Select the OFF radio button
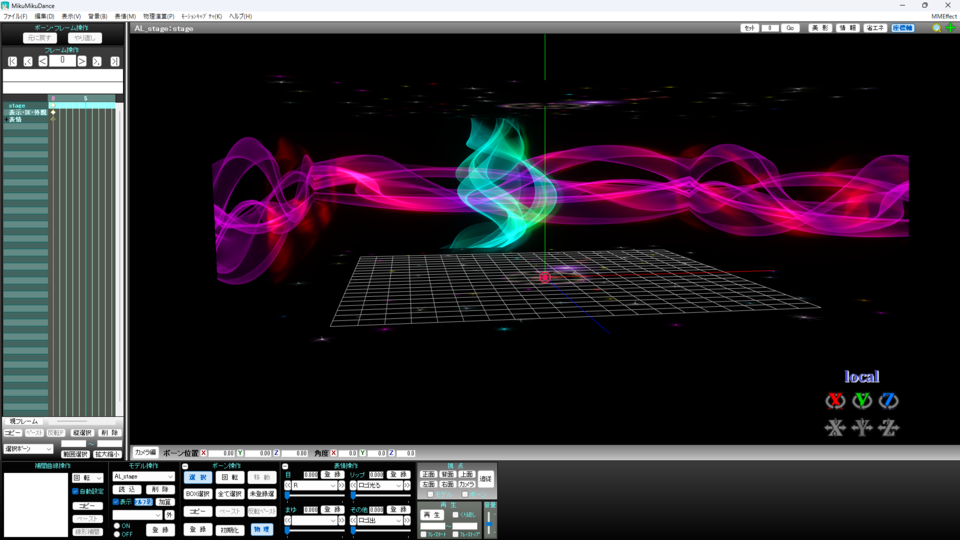 (116, 534)
